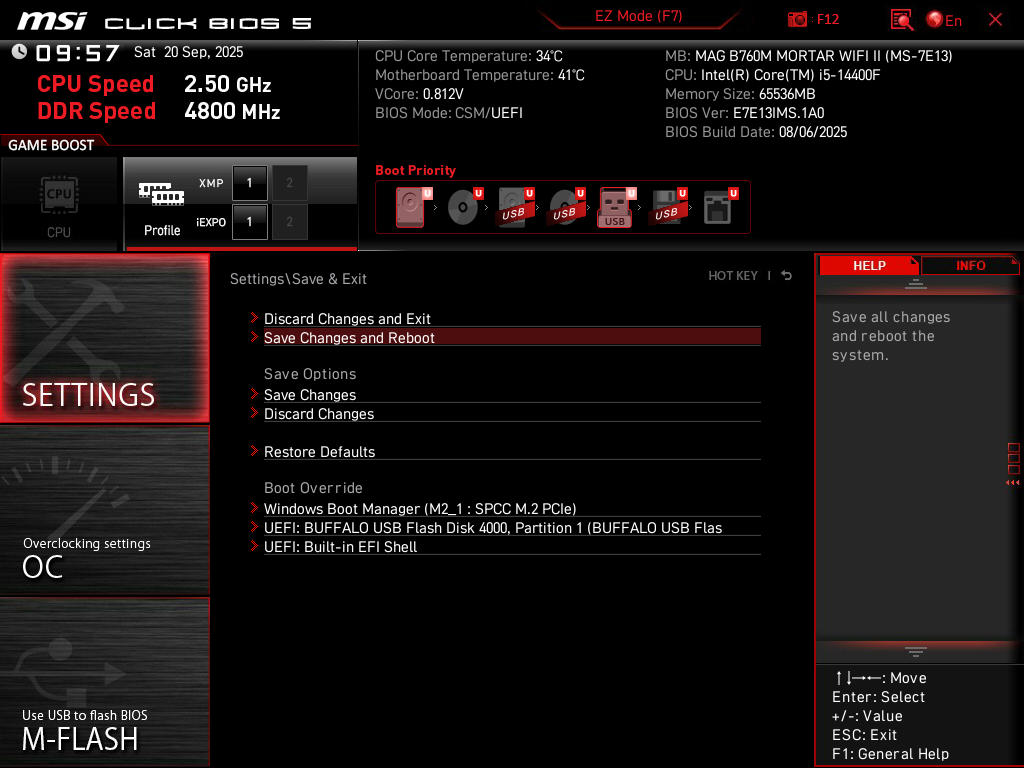Switch to the HELP tab
The image size is (1024, 768).
coord(869,265)
